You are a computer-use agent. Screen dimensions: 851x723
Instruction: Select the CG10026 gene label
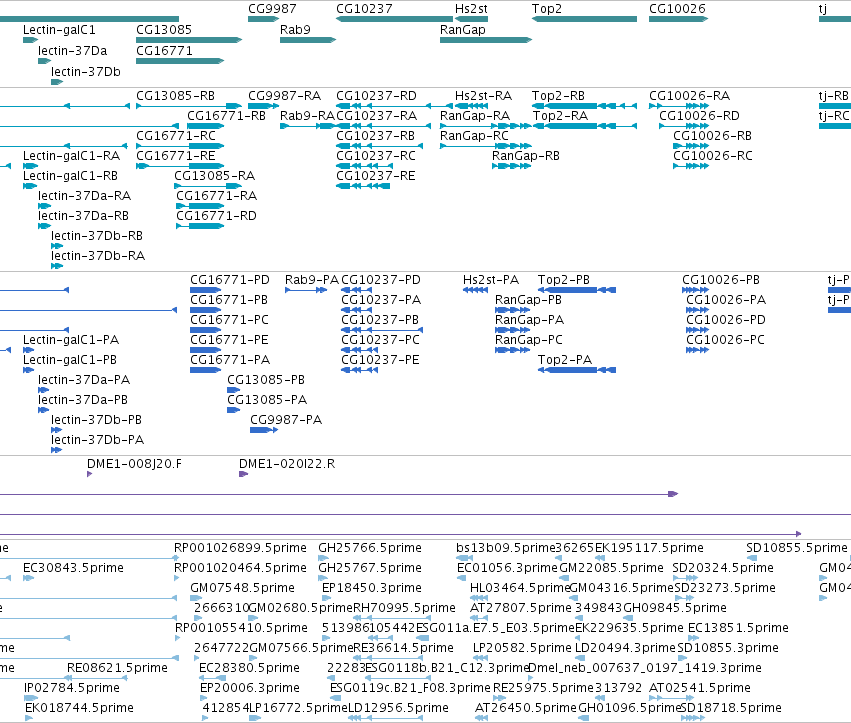677,9
